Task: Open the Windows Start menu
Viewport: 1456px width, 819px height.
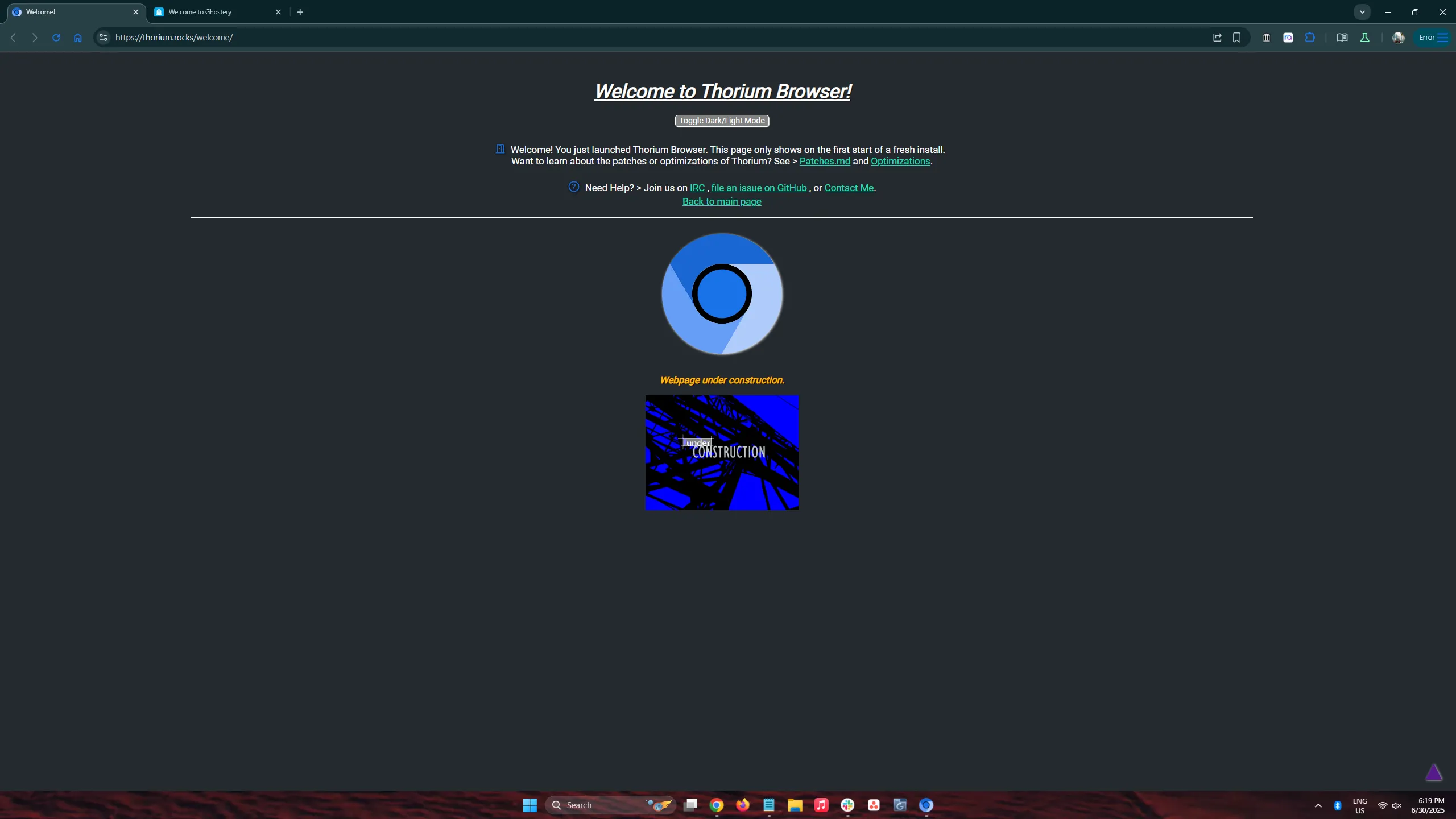Action: pos(530,805)
